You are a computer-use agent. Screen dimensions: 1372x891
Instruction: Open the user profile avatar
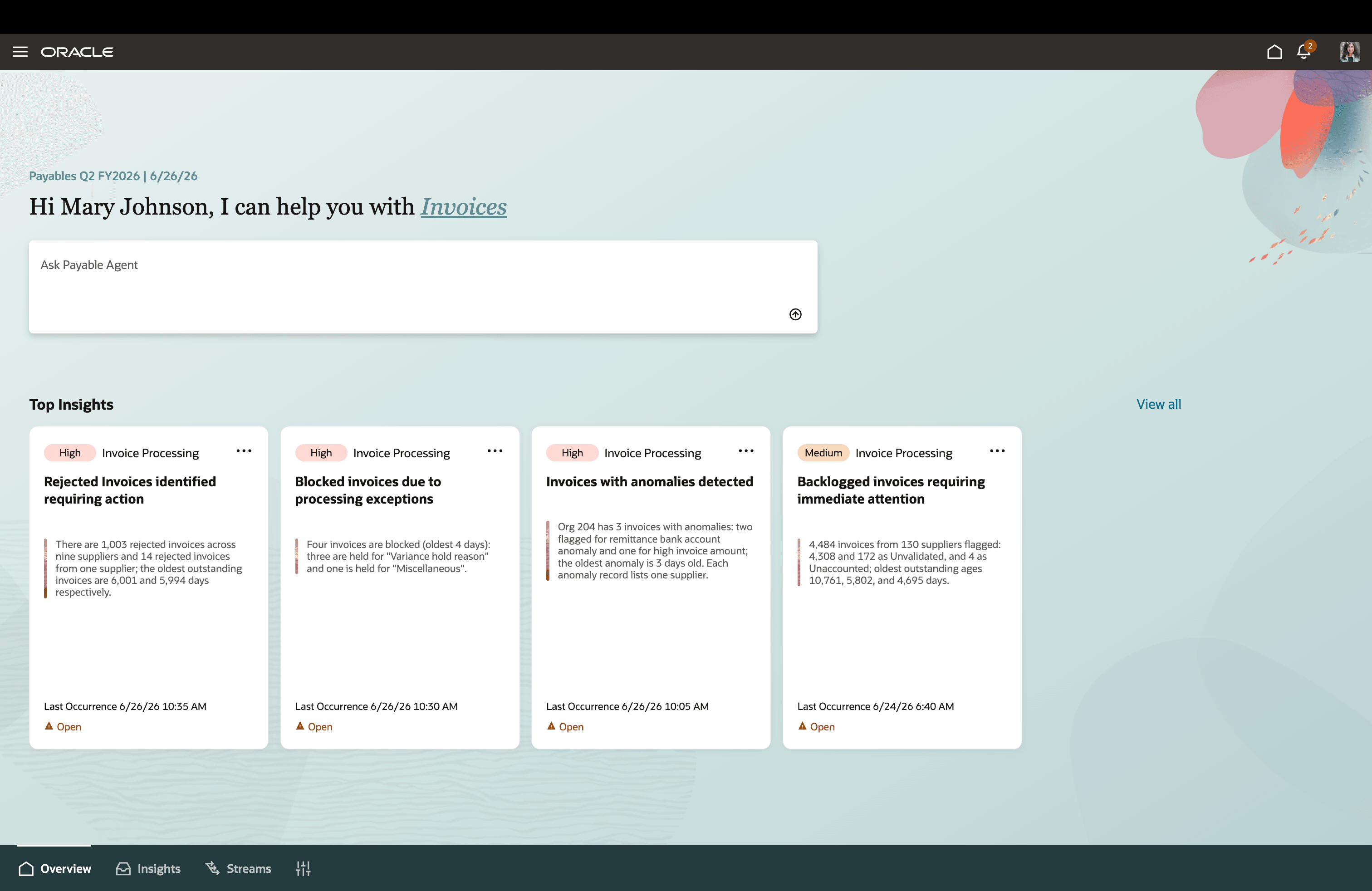tap(1349, 52)
